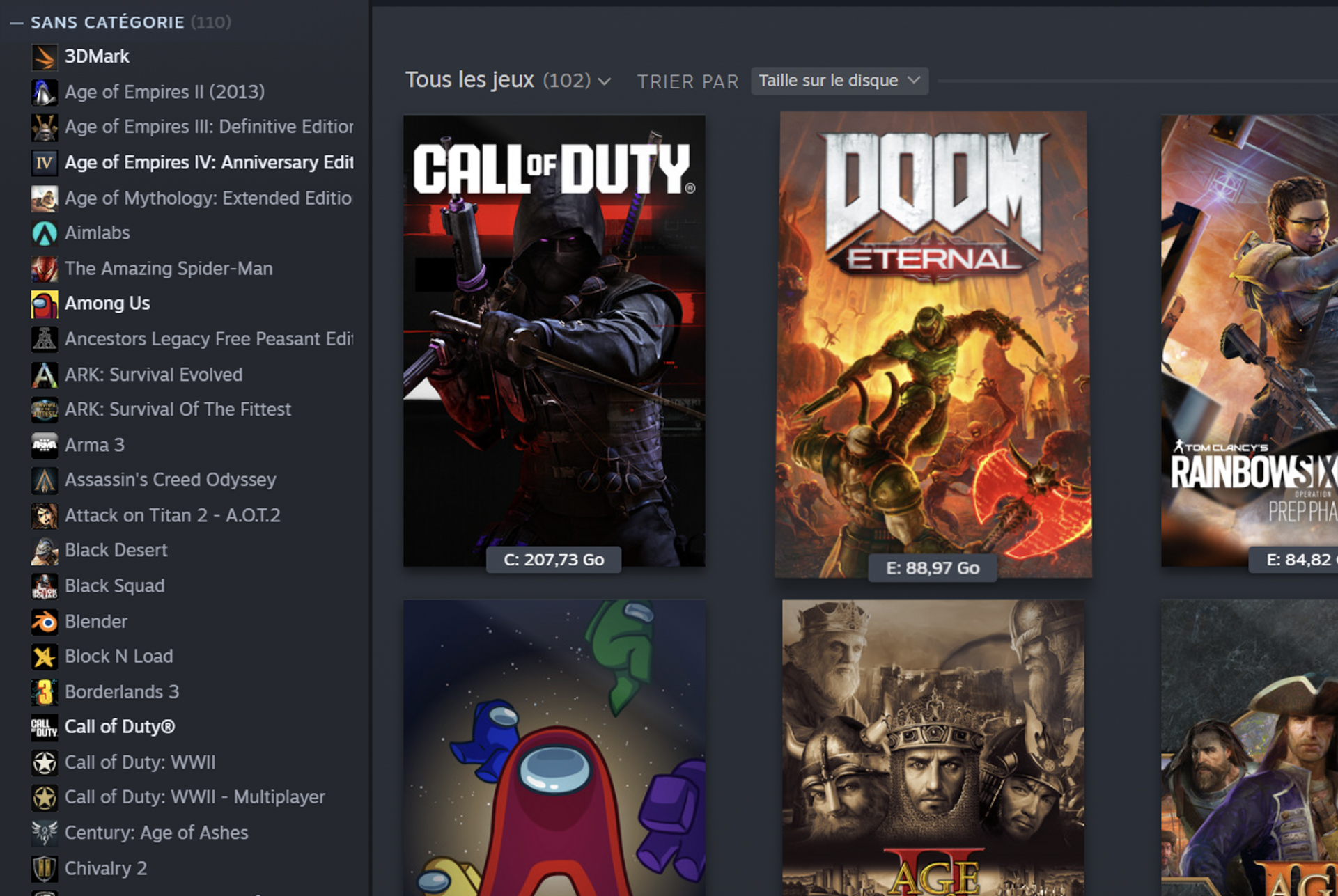Click the Age of Empires II (2013) icon
The width and height of the screenshot is (1338, 896).
[44, 92]
